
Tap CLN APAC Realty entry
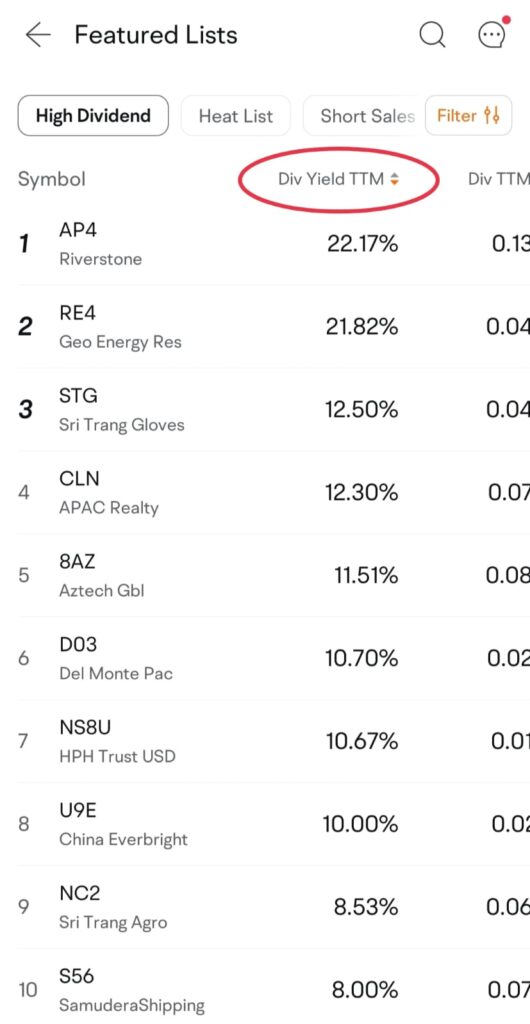pyautogui.click(x=273, y=492)
